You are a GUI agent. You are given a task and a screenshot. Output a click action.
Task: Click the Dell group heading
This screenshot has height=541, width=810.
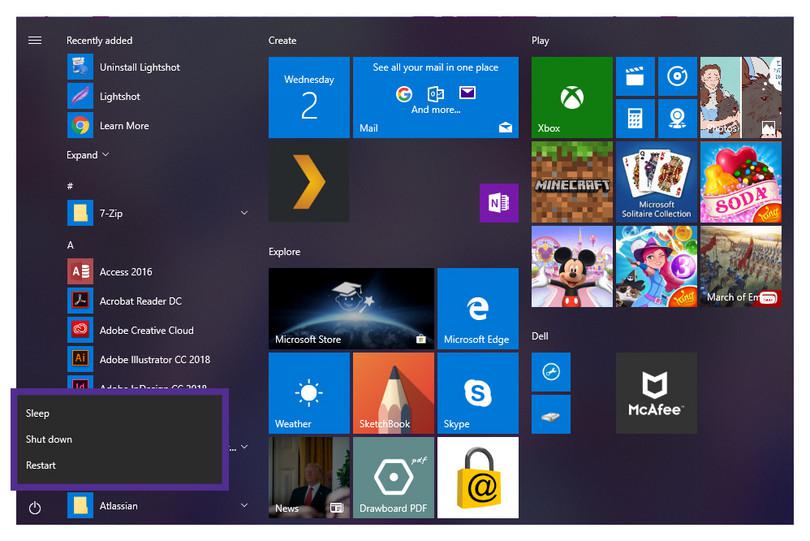[540, 336]
